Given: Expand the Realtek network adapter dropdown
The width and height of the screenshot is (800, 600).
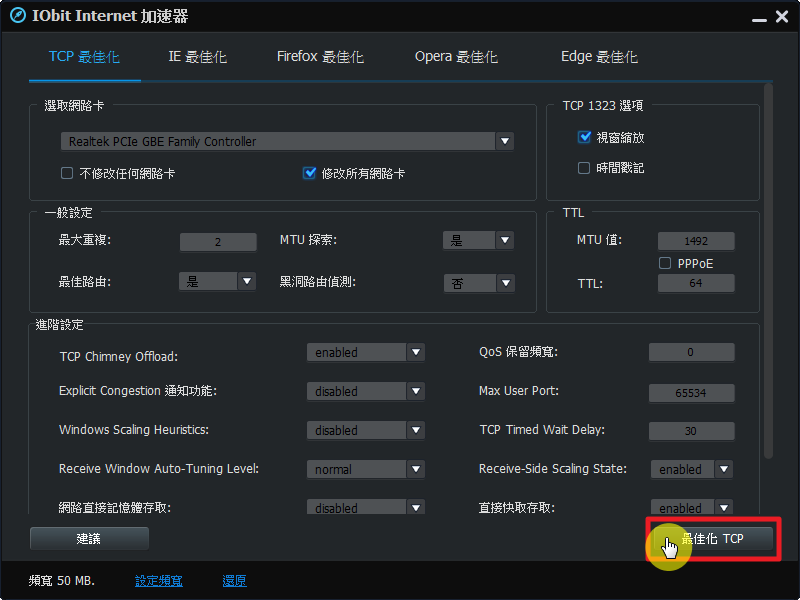Looking at the screenshot, I should (504, 141).
